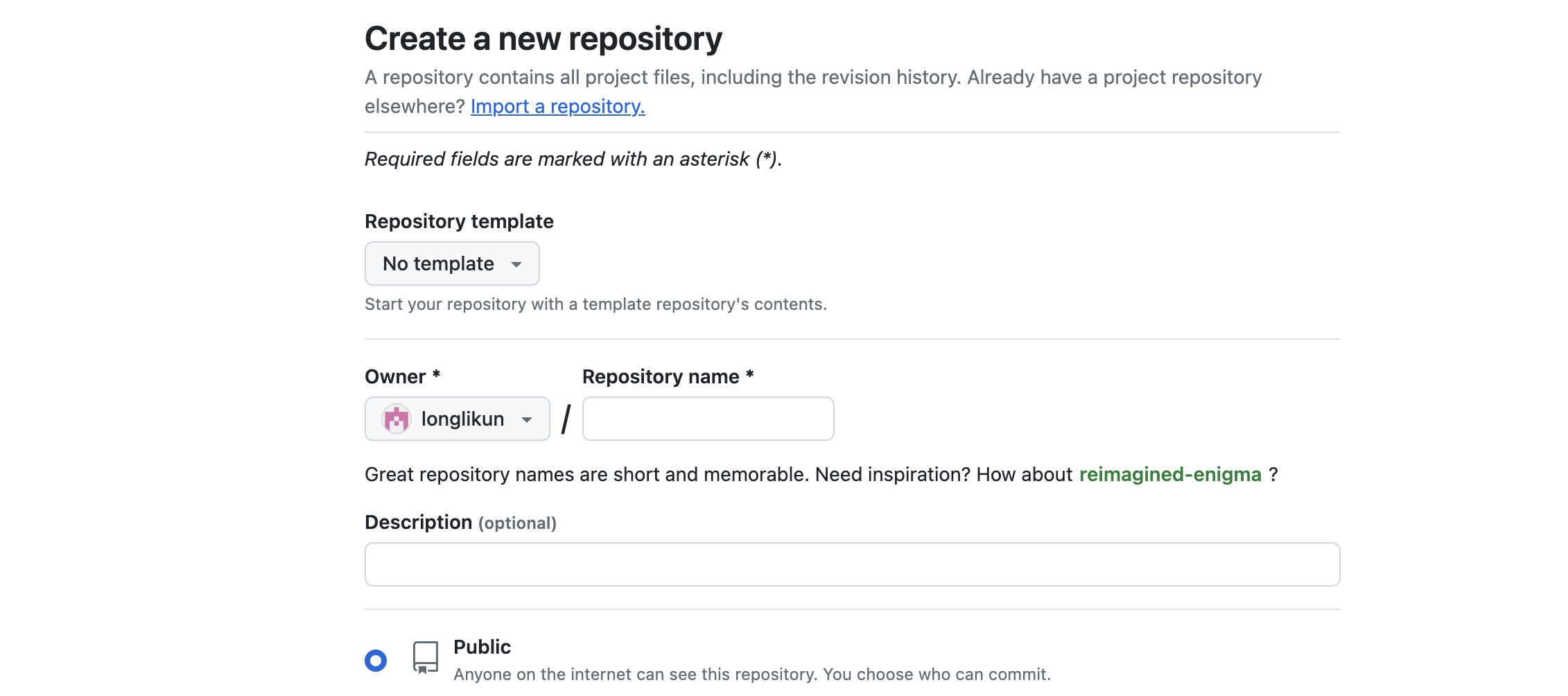Click the Owner field label

click(x=396, y=376)
